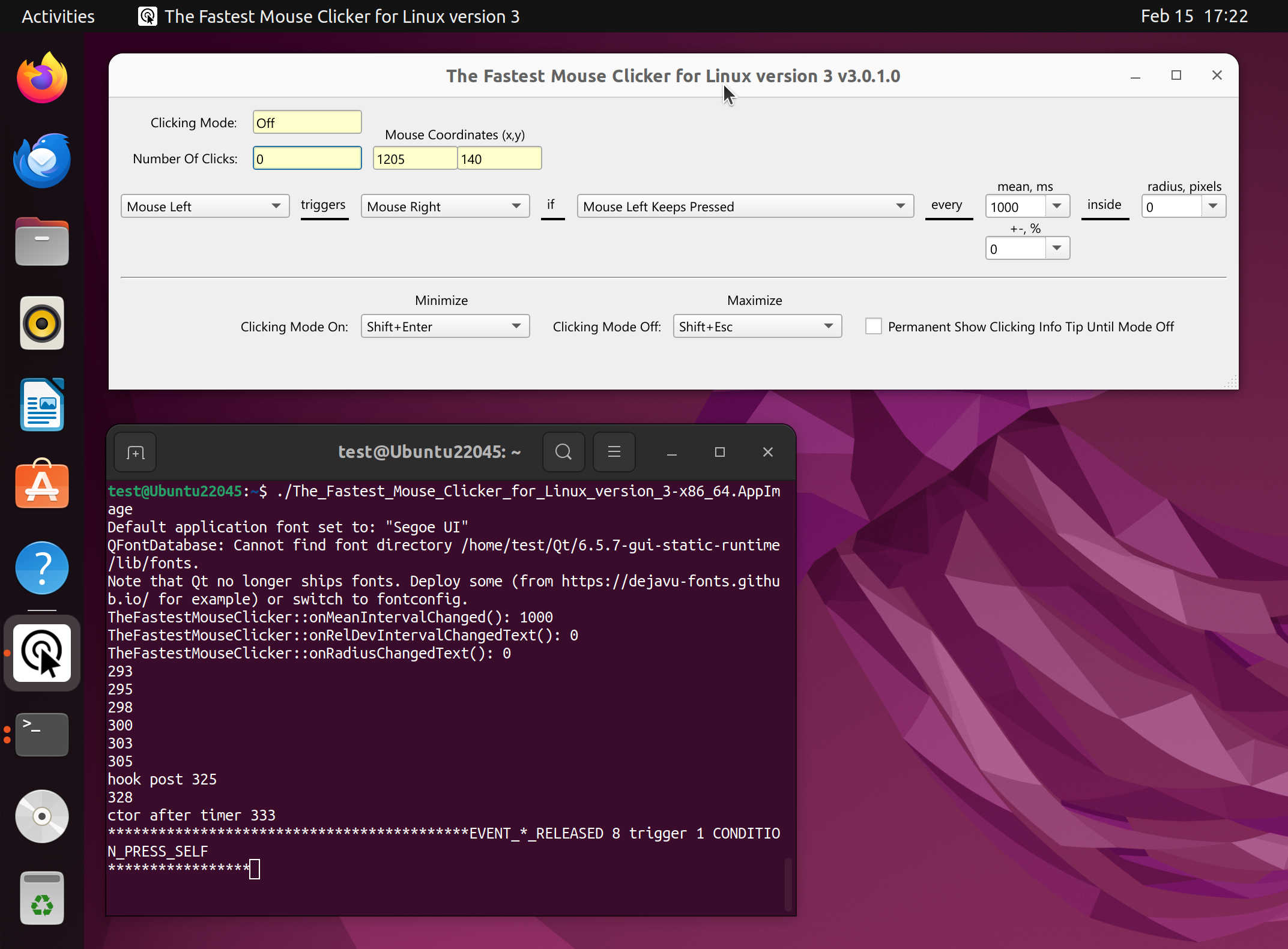Open Ubuntu Software from the dock
The width and height of the screenshot is (1288, 949).
(x=41, y=485)
